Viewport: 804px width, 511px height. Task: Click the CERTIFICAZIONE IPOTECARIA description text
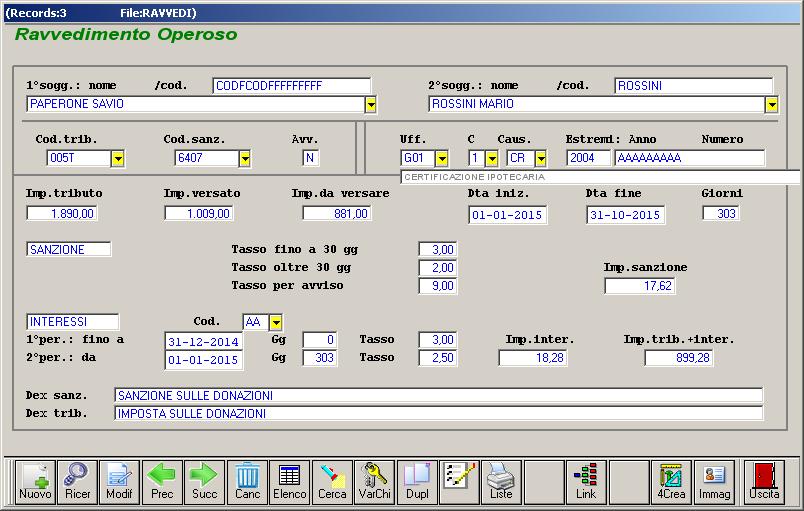pos(474,177)
